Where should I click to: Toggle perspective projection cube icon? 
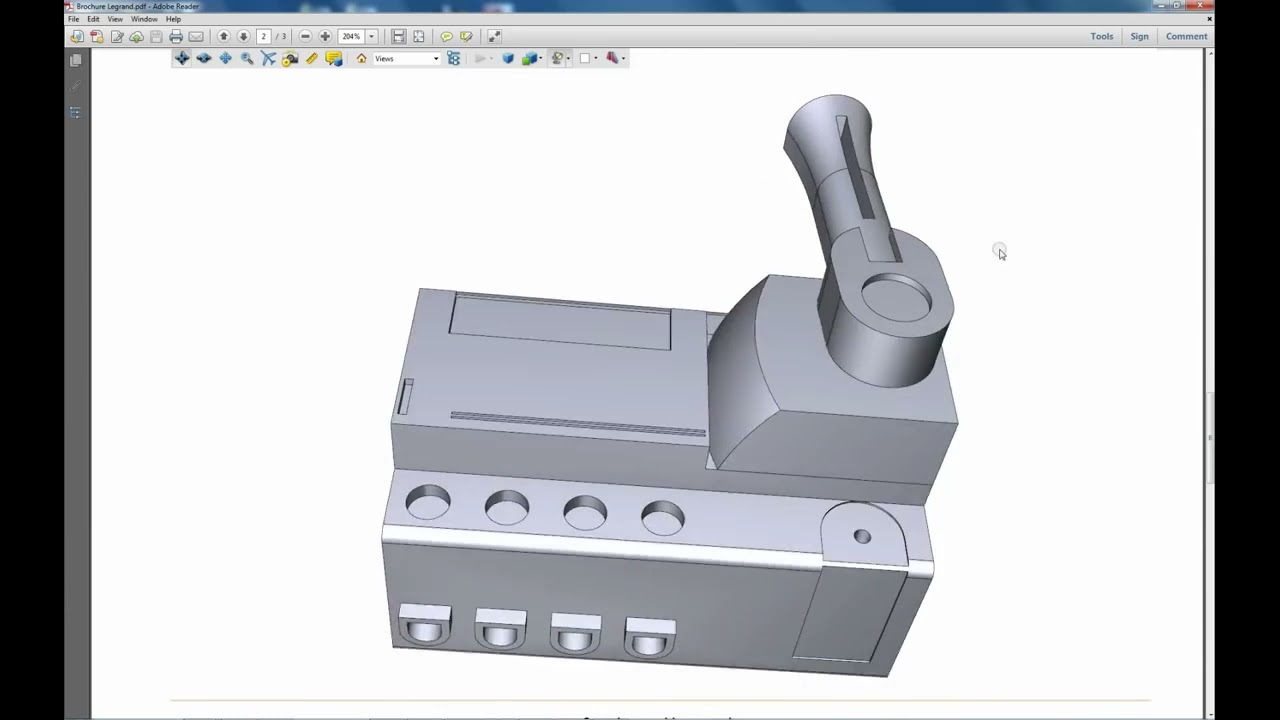tap(508, 58)
